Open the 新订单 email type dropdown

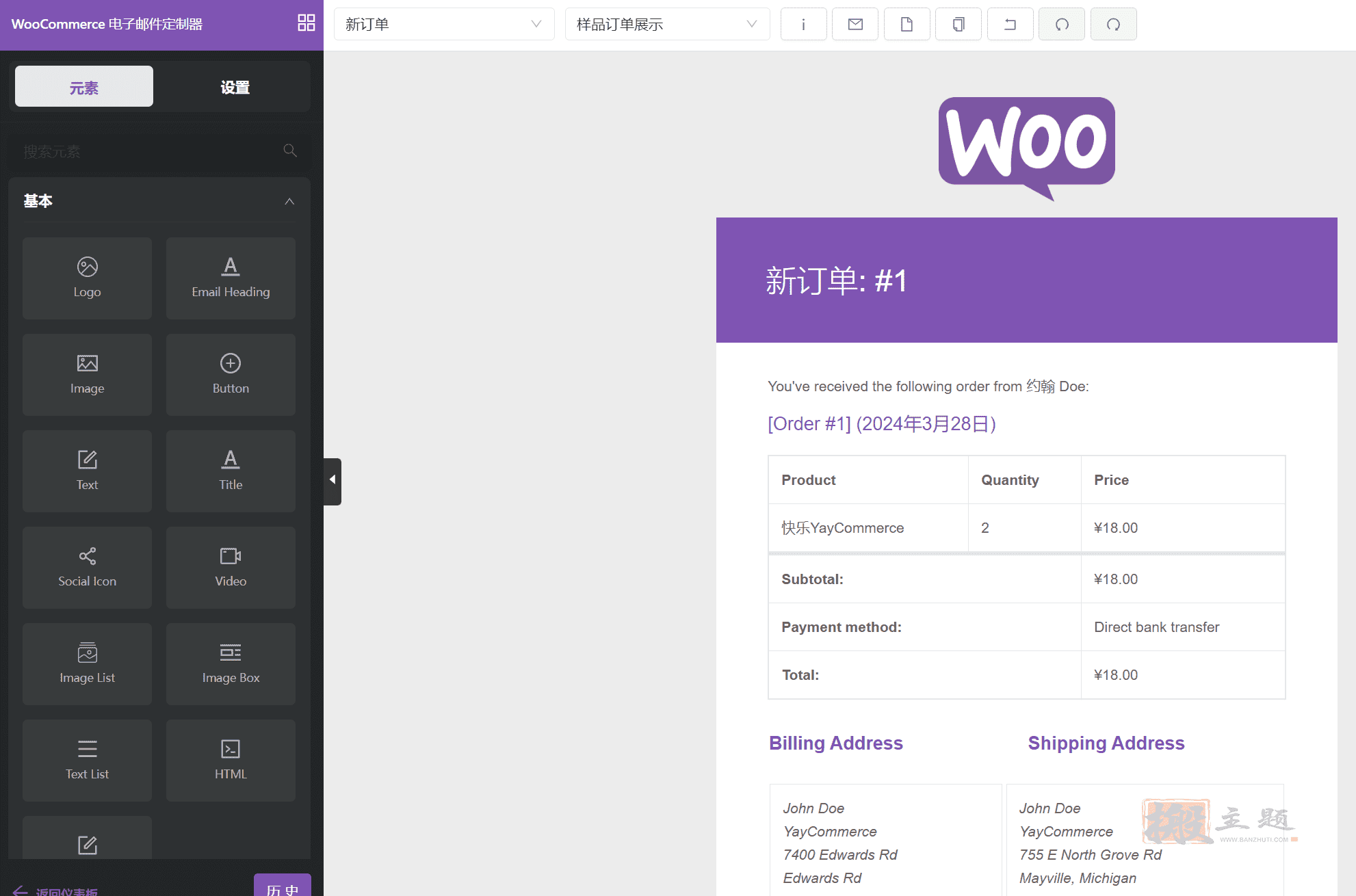444,24
